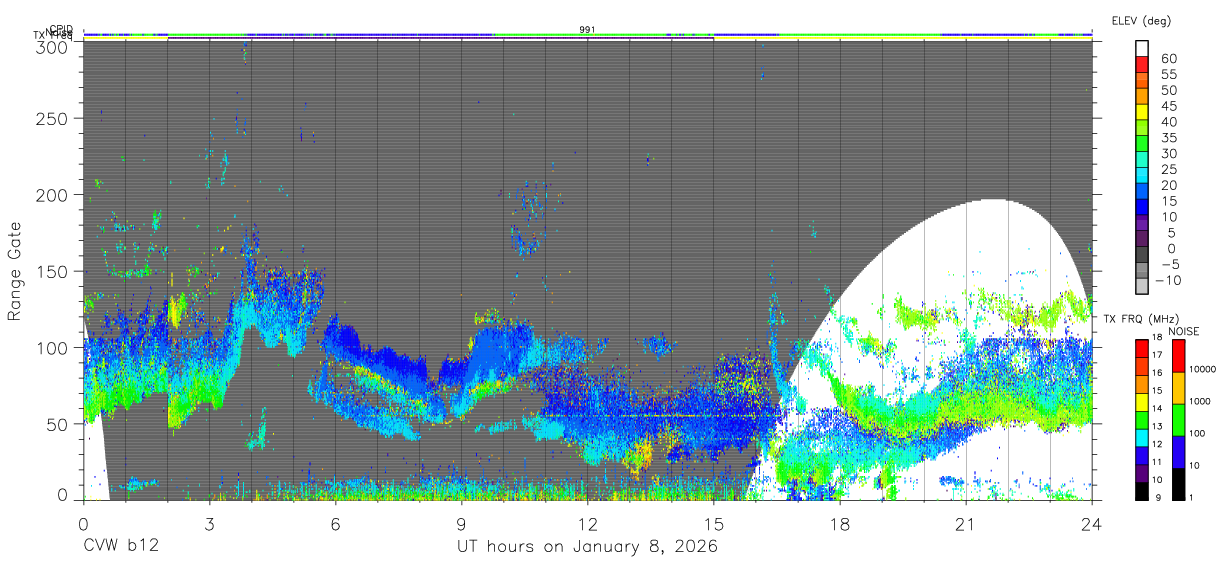Click the "15" UT hour axis label
The image size is (1228, 567).
click(x=713, y=524)
